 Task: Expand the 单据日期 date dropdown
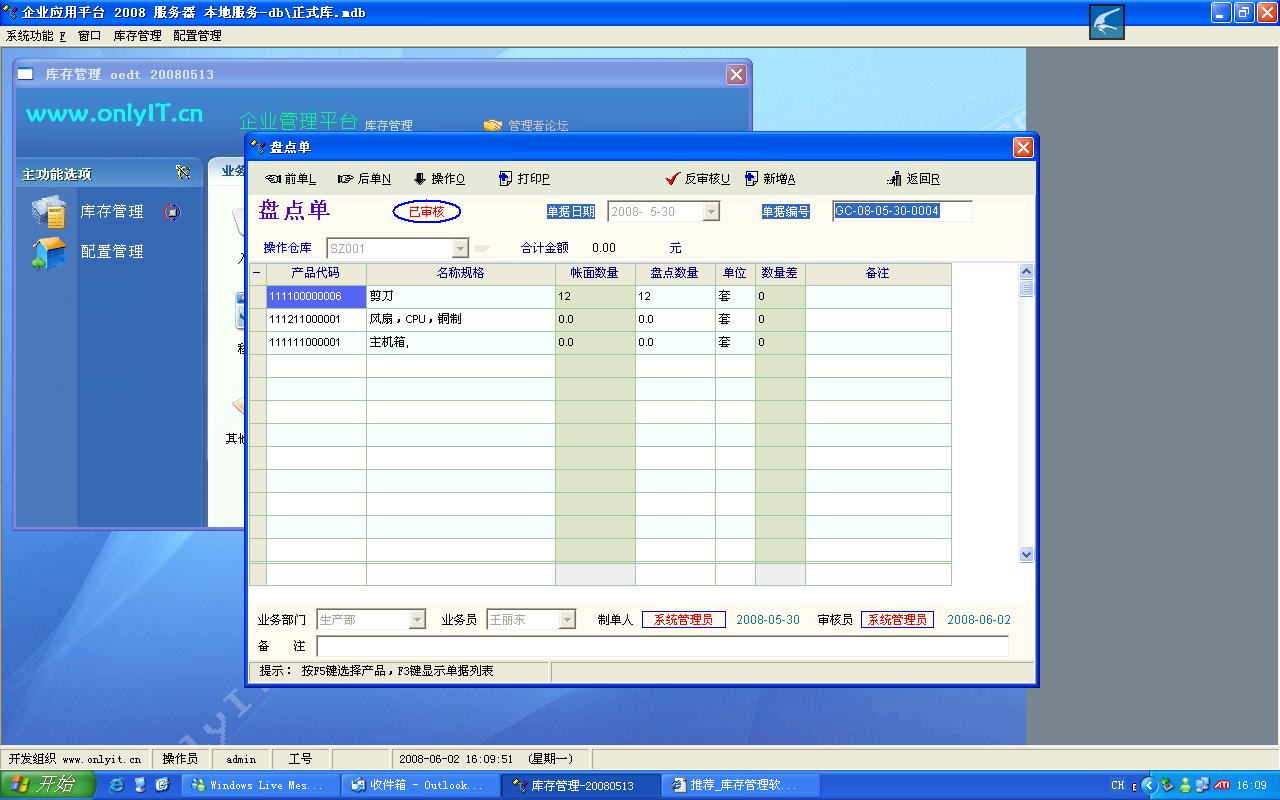tap(711, 212)
